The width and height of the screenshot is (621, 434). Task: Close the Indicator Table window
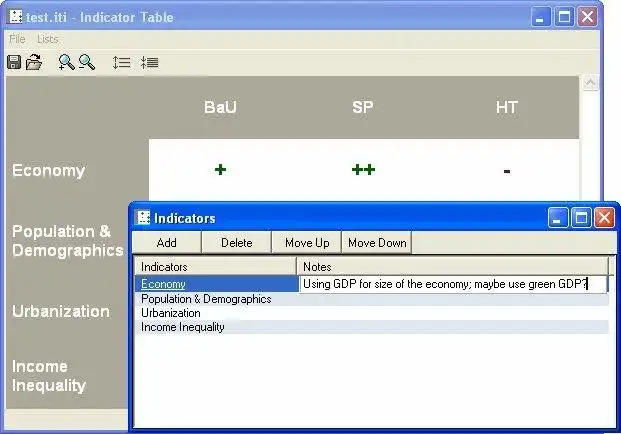(587, 17)
